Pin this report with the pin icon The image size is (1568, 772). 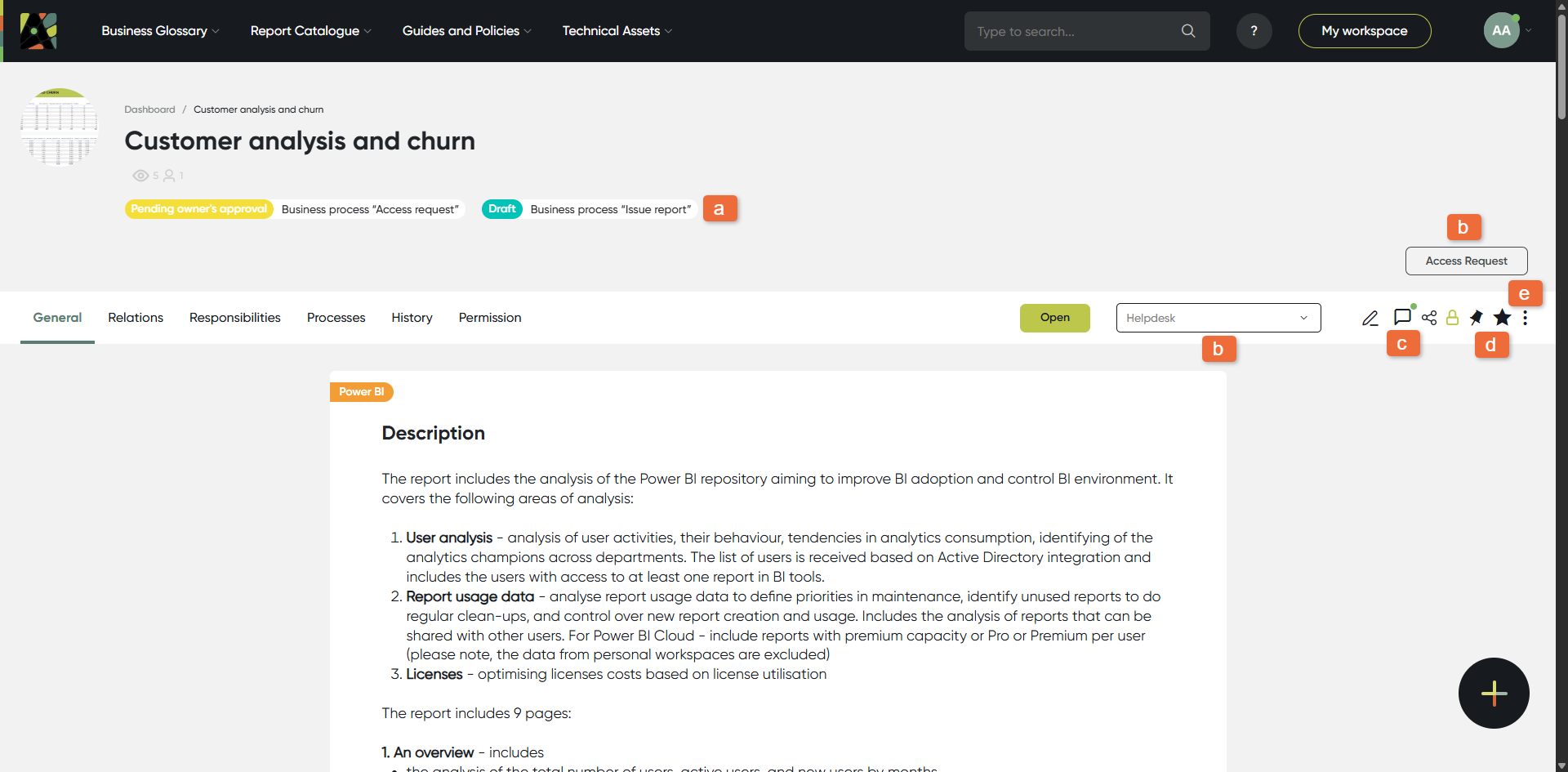coord(1477,318)
